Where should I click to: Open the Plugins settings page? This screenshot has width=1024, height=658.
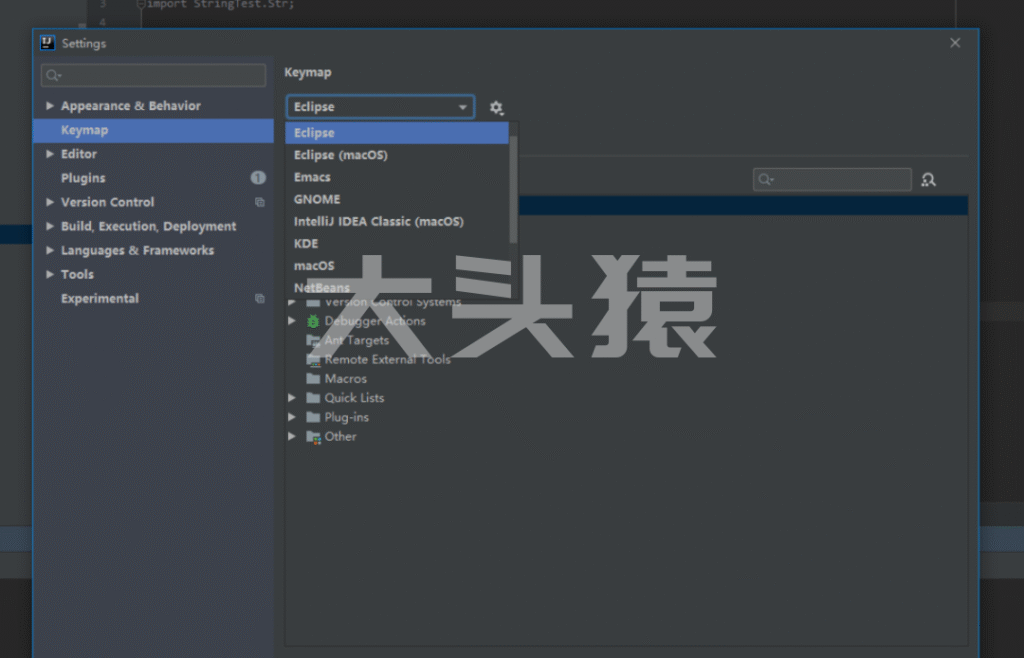[x=83, y=178]
